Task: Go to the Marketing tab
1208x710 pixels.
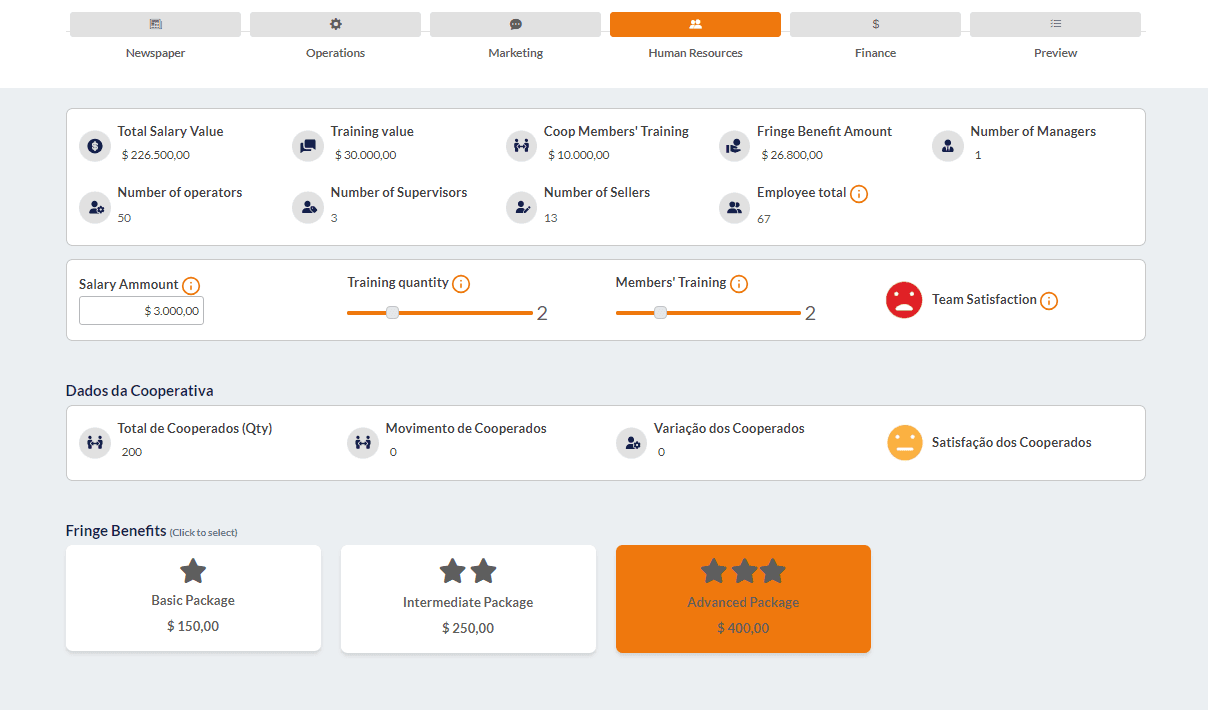Action: 515,25
